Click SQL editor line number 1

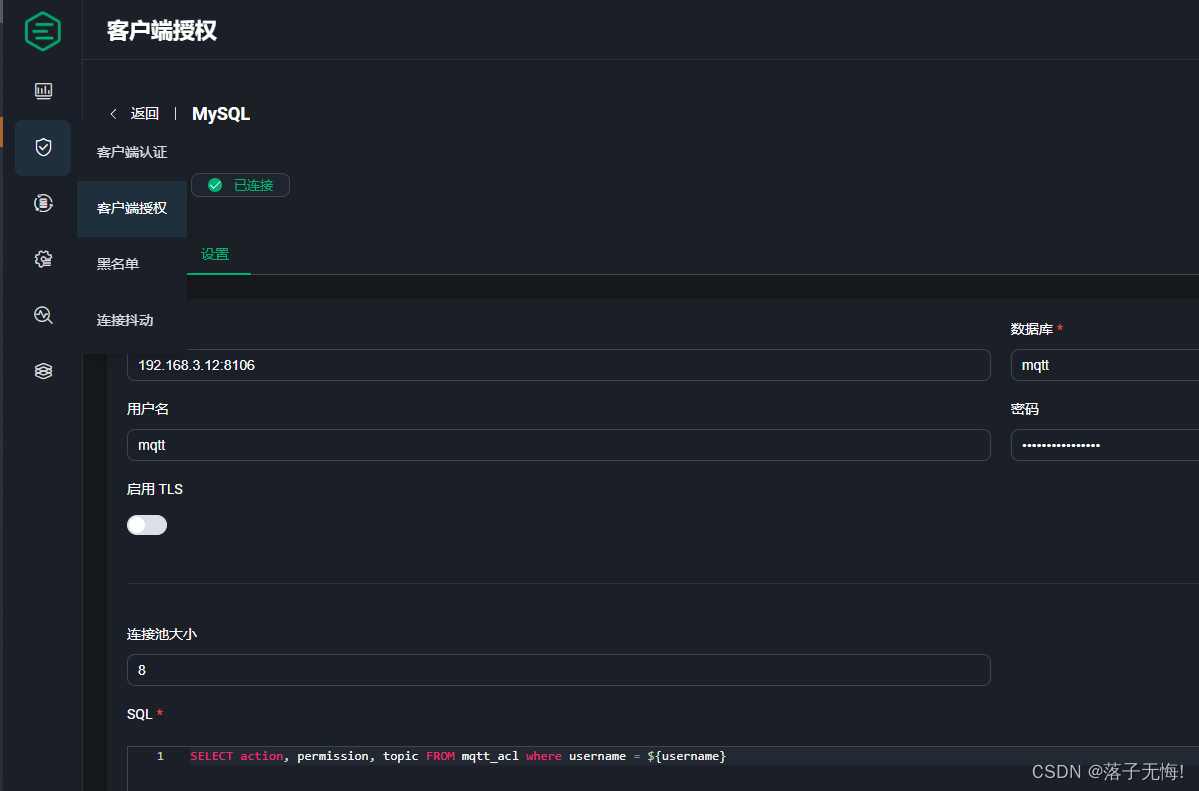coord(160,756)
